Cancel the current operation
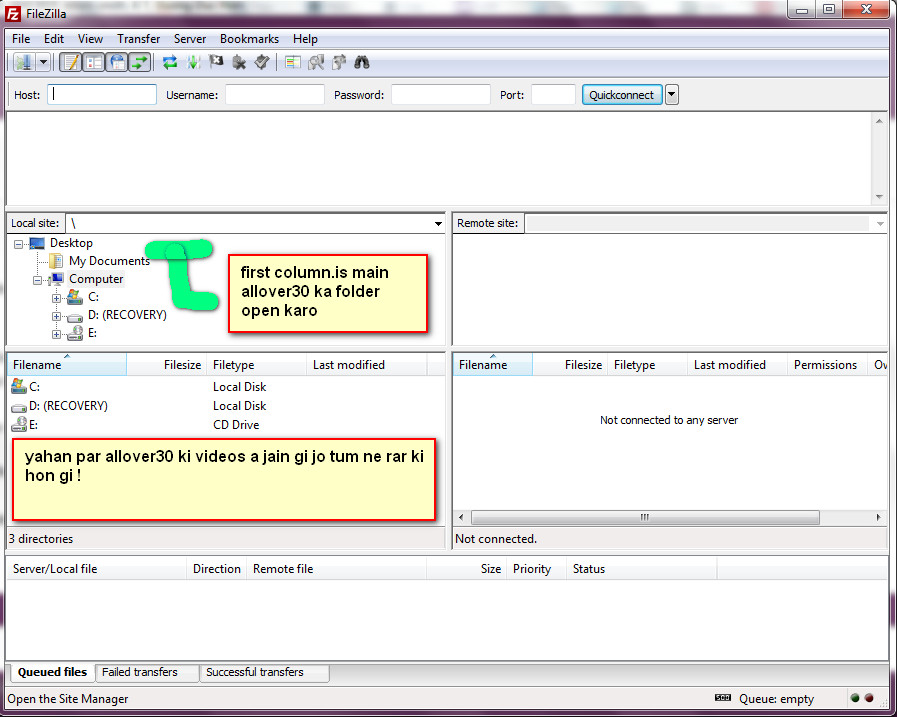 216,62
